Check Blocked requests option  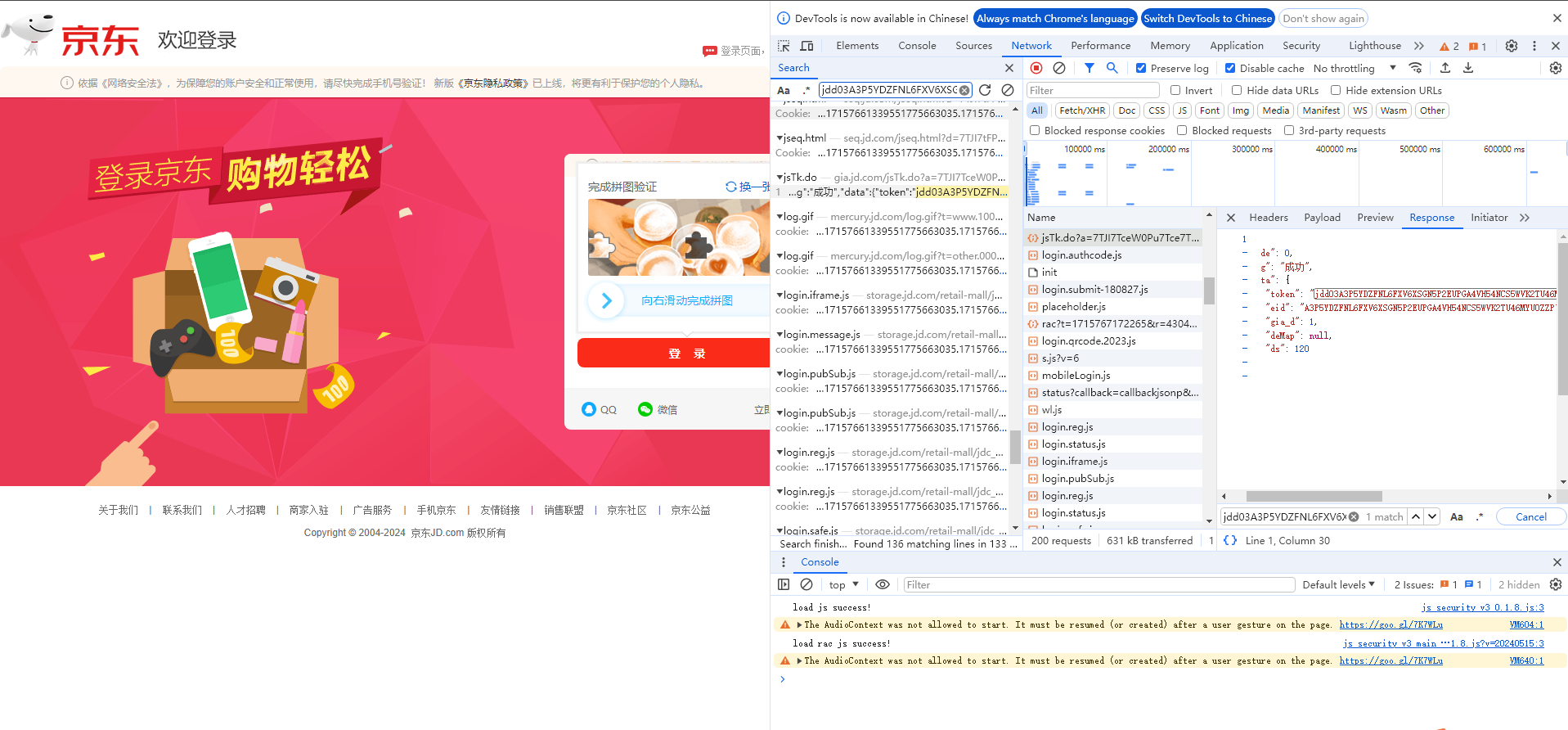coord(1182,130)
